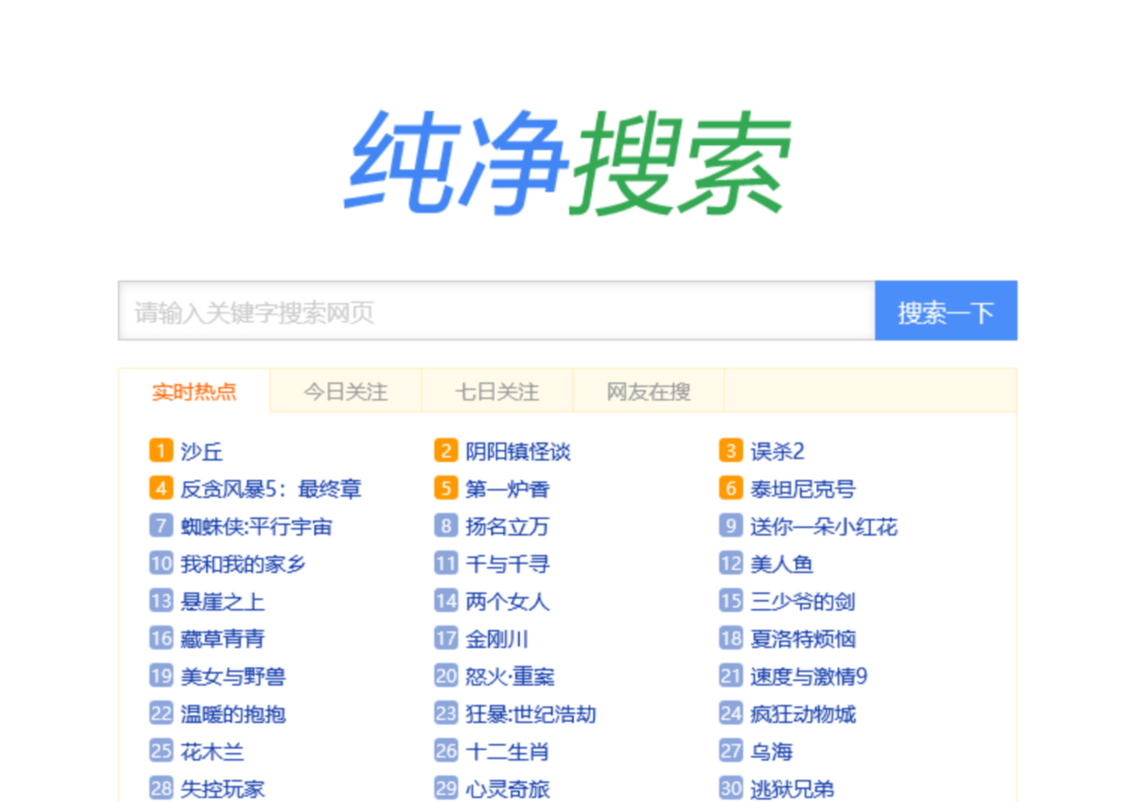Click the 心灵奇旅 link

pos(507,790)
